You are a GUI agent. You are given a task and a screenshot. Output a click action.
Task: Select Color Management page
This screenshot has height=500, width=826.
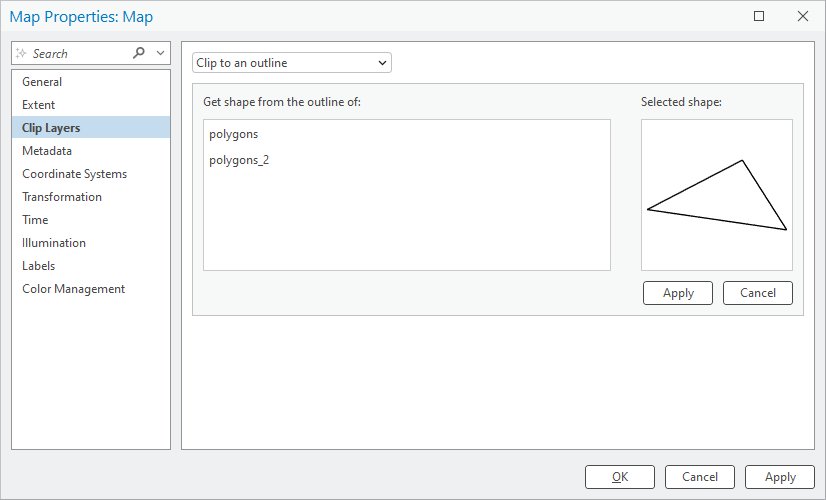point(73,289)
